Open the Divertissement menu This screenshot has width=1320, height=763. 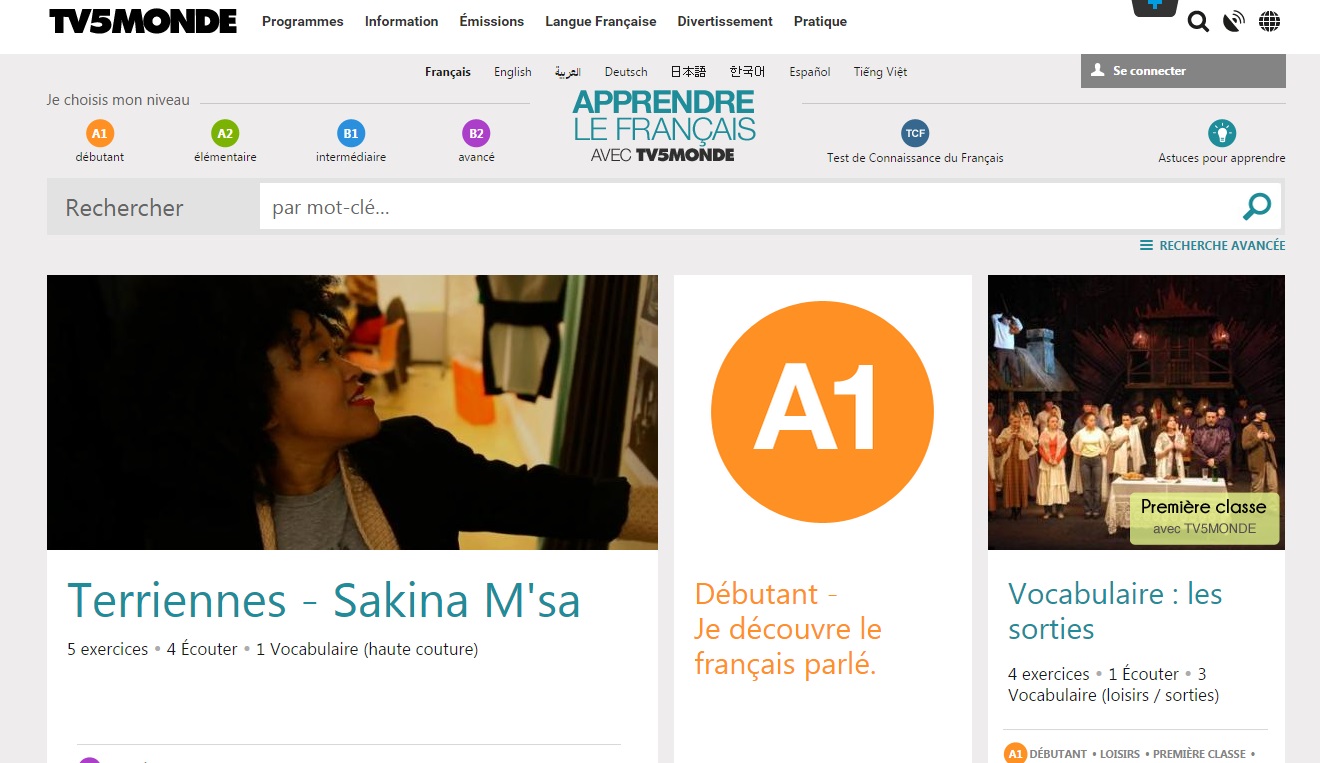coord(725,21)
